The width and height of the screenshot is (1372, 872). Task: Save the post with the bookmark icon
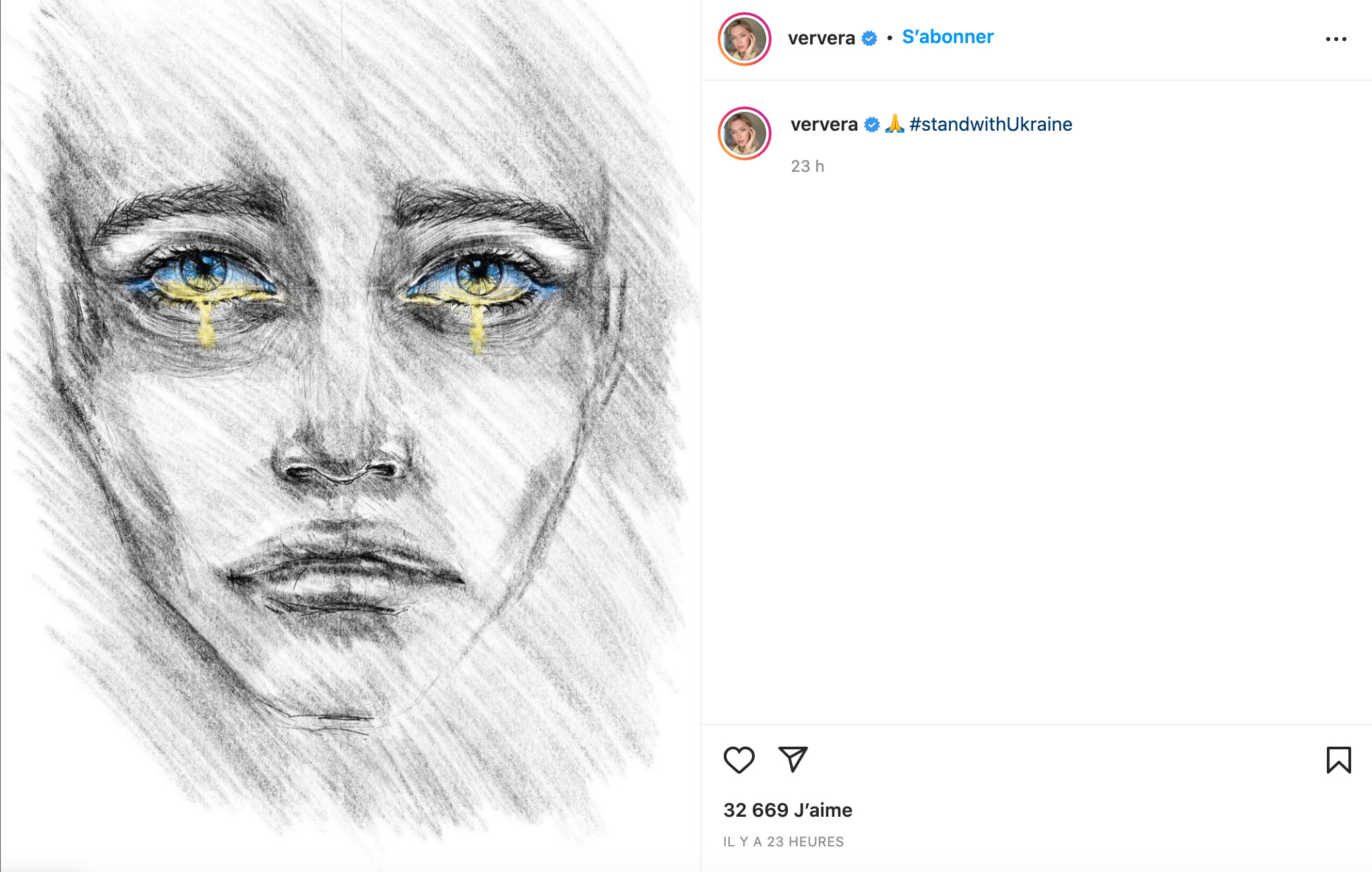pyautogui.click(x=1338, y=759)
